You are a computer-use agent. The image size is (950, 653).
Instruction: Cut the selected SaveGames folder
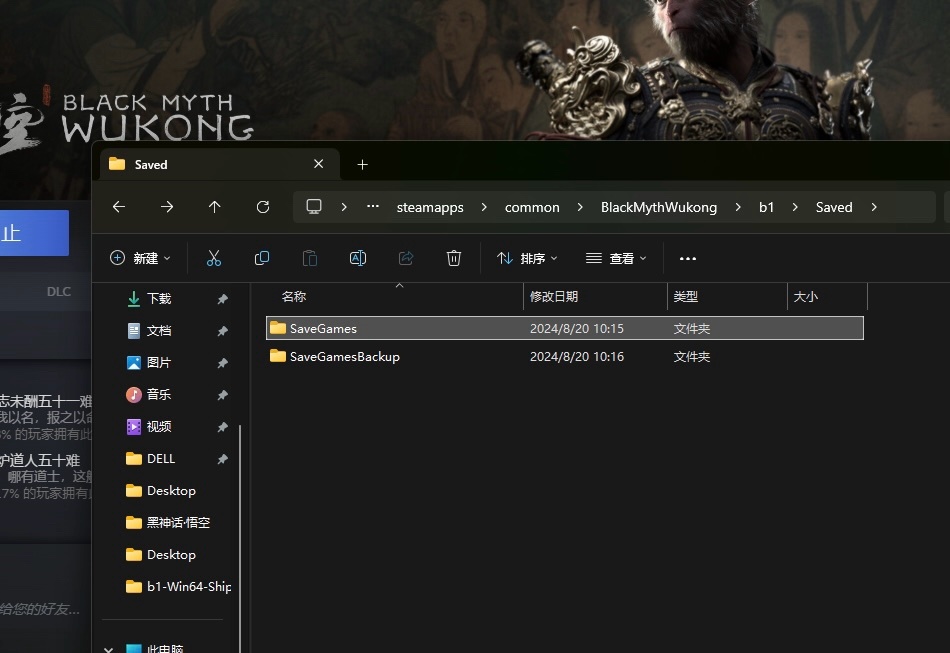(x=213, y=259)
